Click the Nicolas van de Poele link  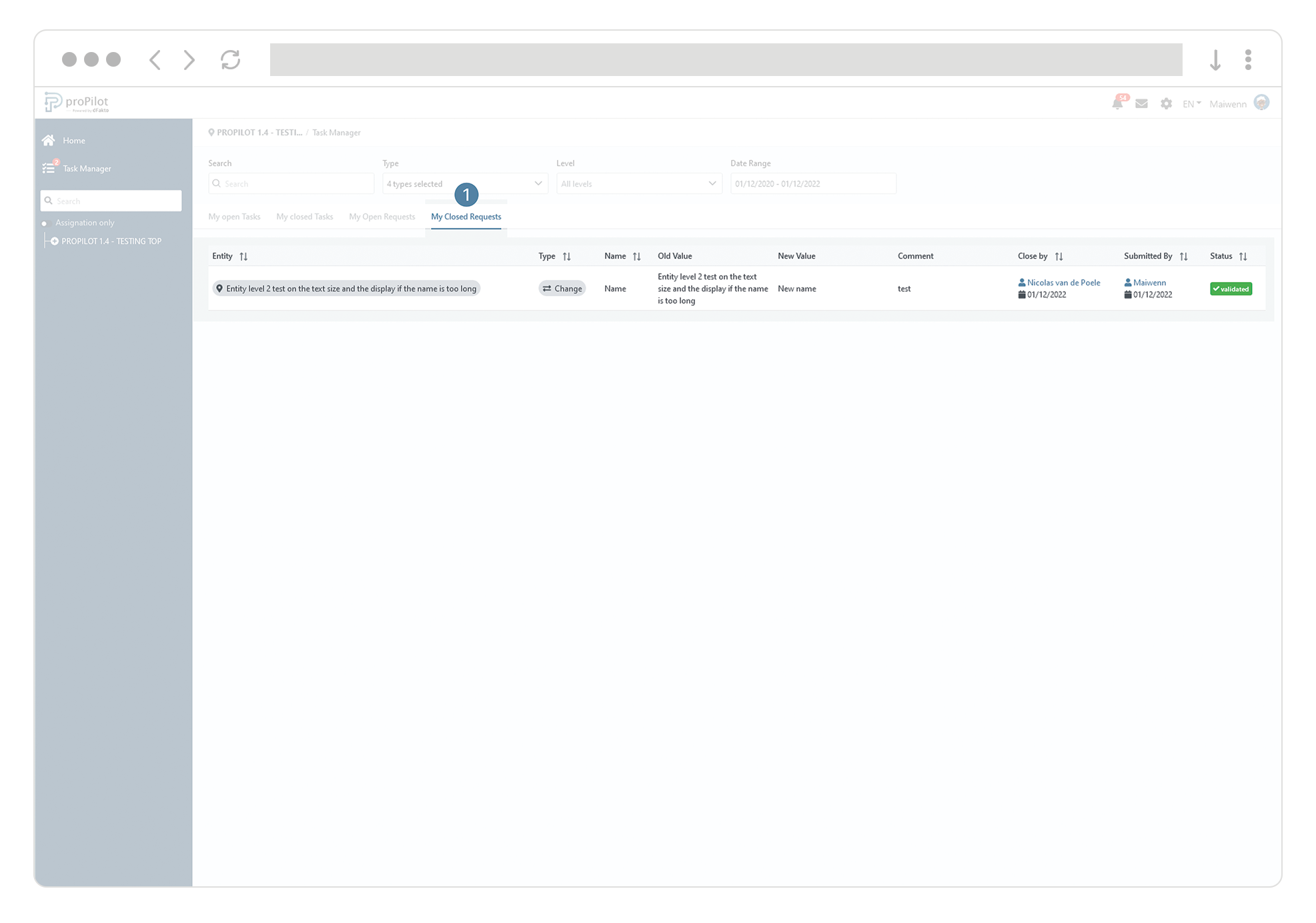[1063, 283]
